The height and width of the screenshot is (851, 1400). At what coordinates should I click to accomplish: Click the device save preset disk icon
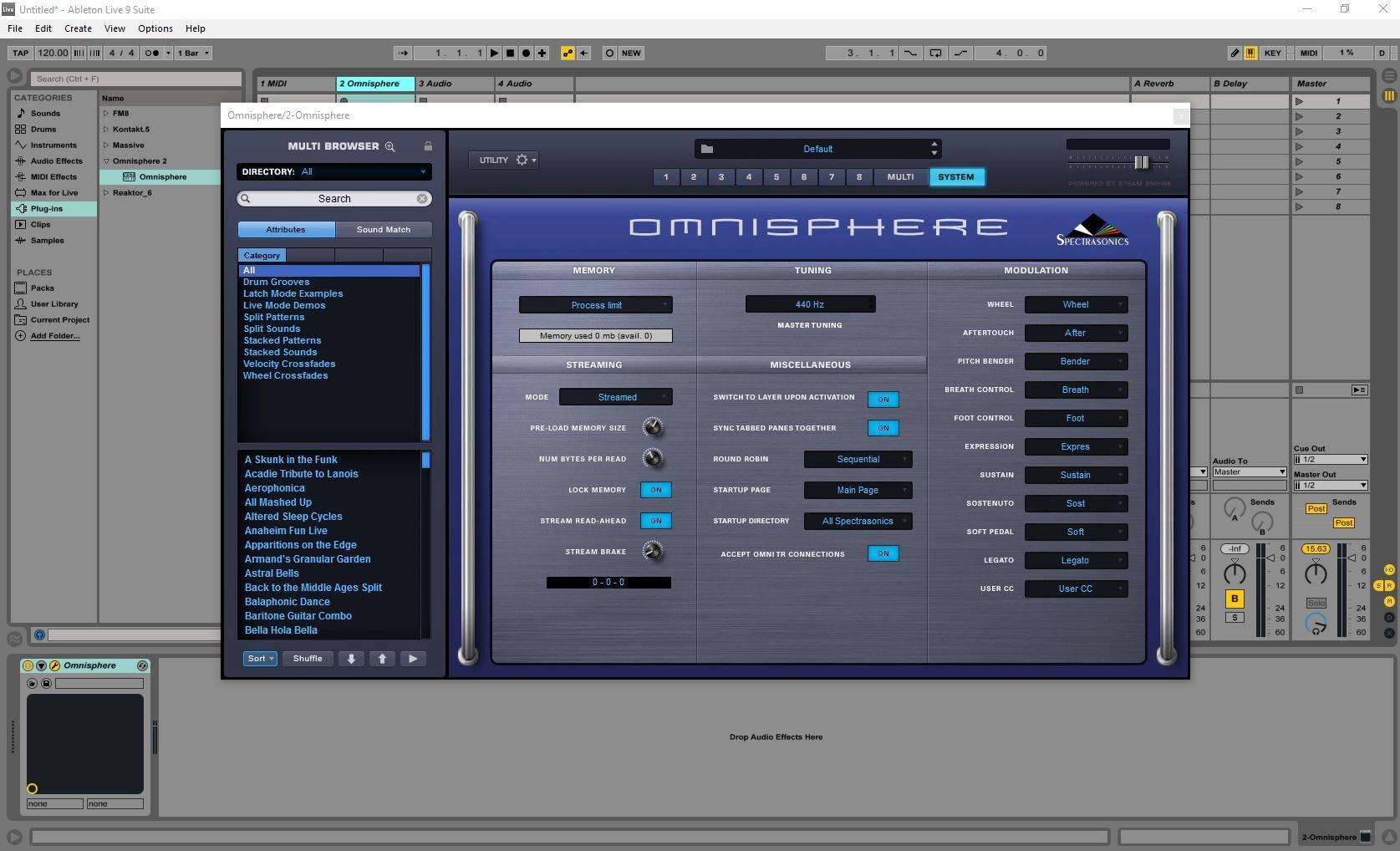coord(46,683)
